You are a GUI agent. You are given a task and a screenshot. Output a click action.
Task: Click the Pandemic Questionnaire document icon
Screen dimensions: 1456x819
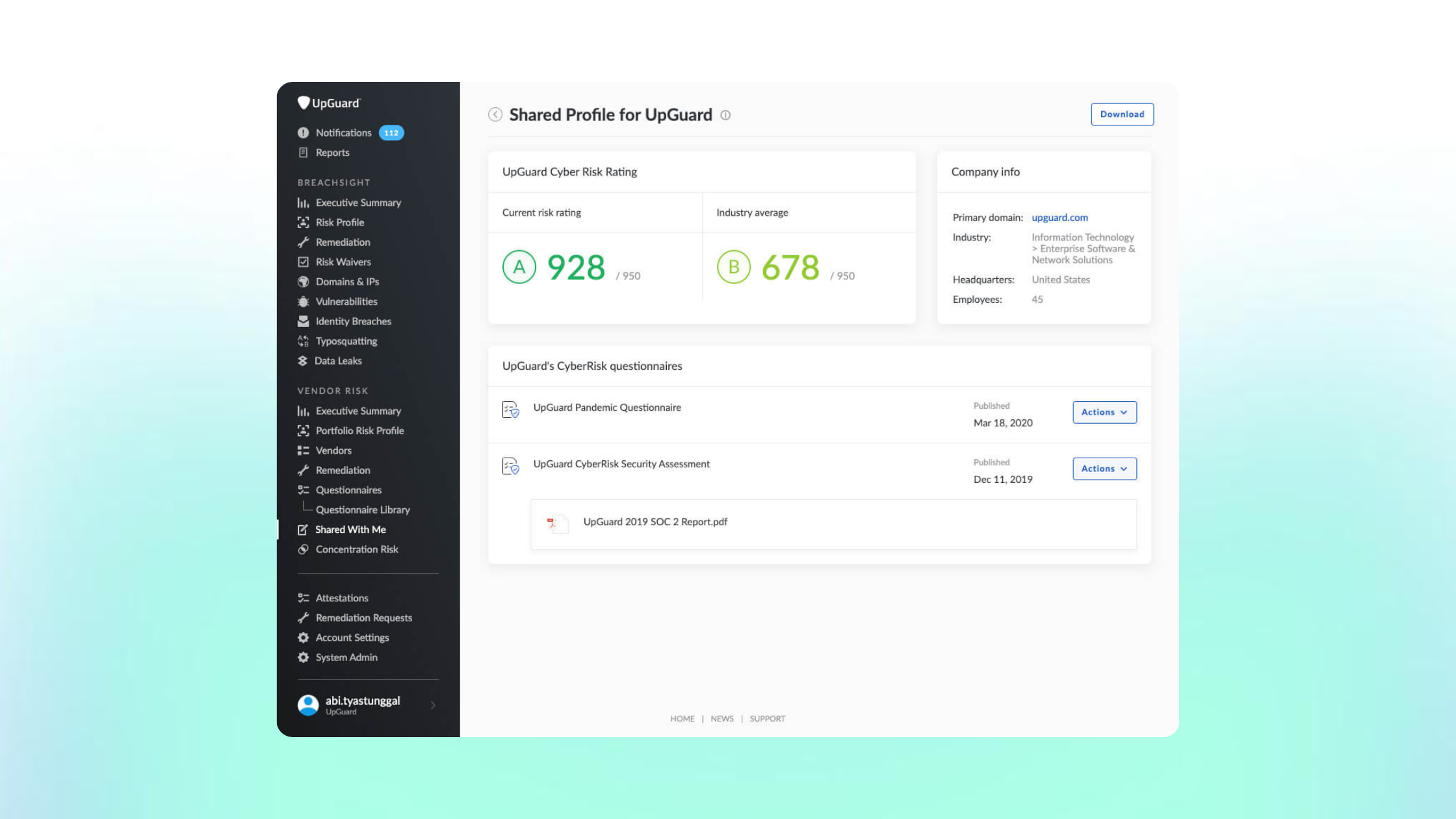tap(510, 409)
